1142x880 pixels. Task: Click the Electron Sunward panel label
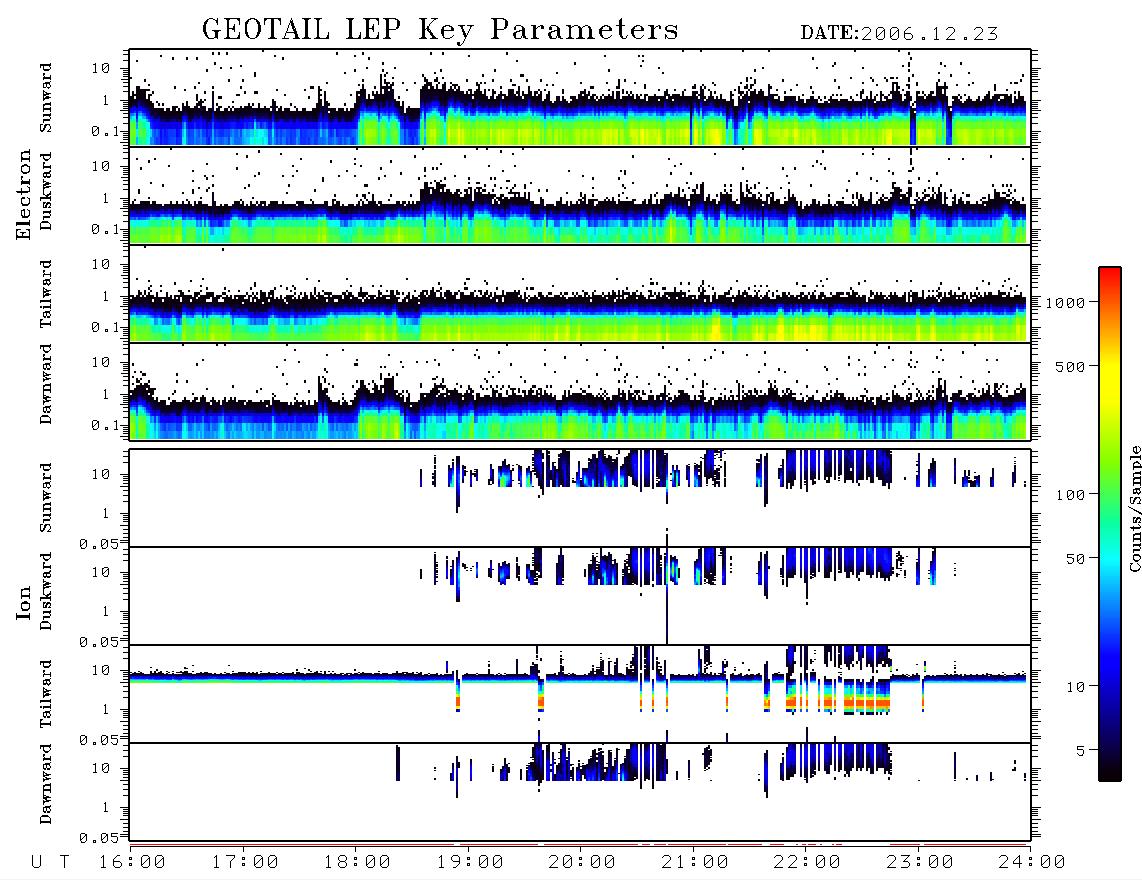click(46, 98)
